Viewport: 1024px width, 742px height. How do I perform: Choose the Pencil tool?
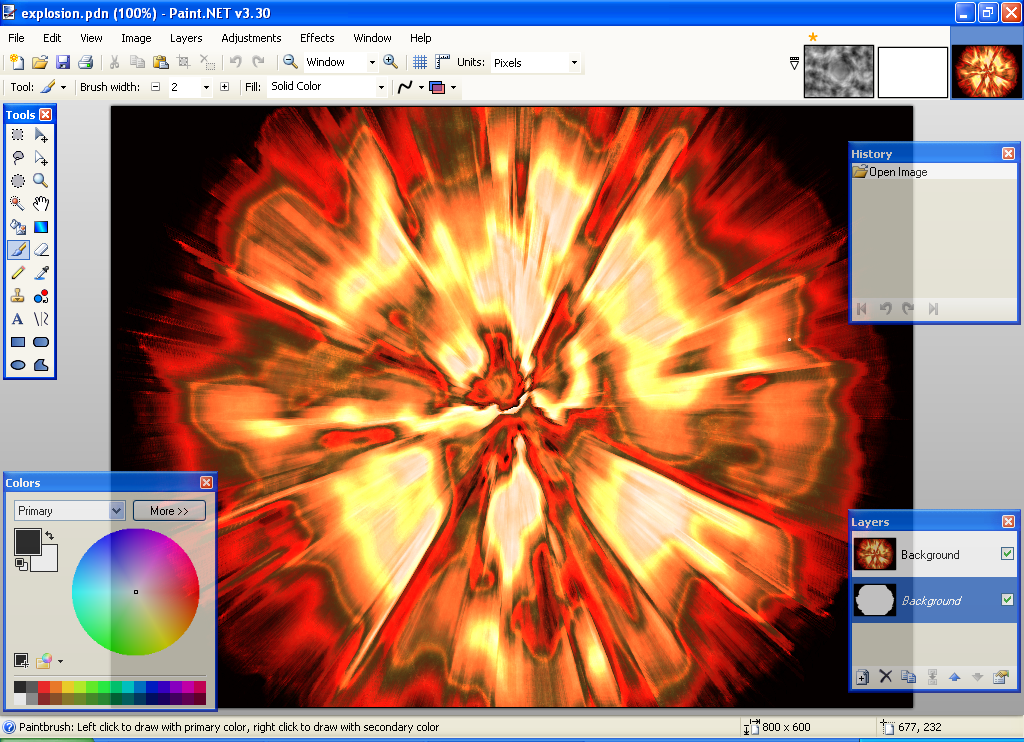click(18, 273)
